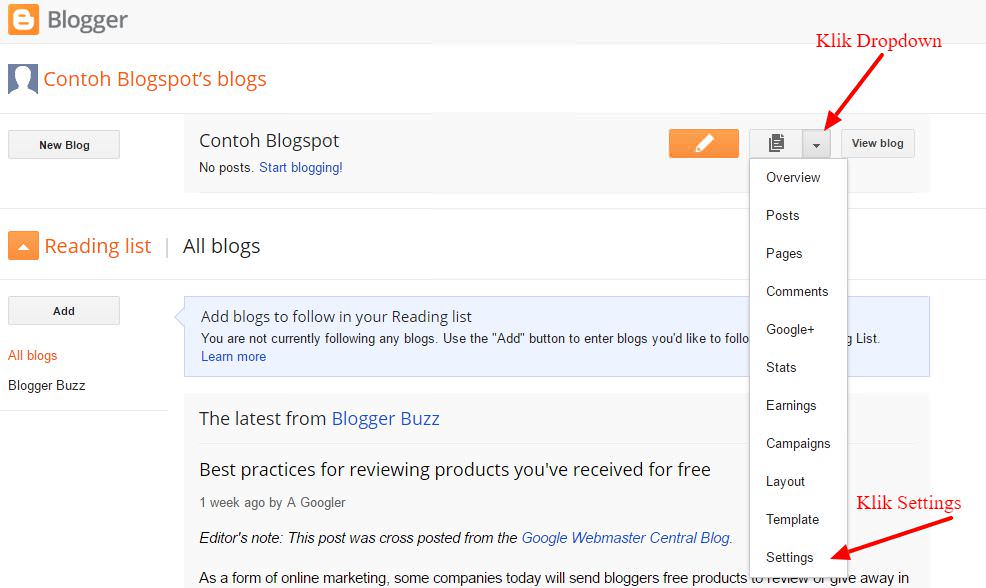Switch to the All blogs tab heading
Screen dimensions: 986x588
pyautogui.click(x=221, y=246)
